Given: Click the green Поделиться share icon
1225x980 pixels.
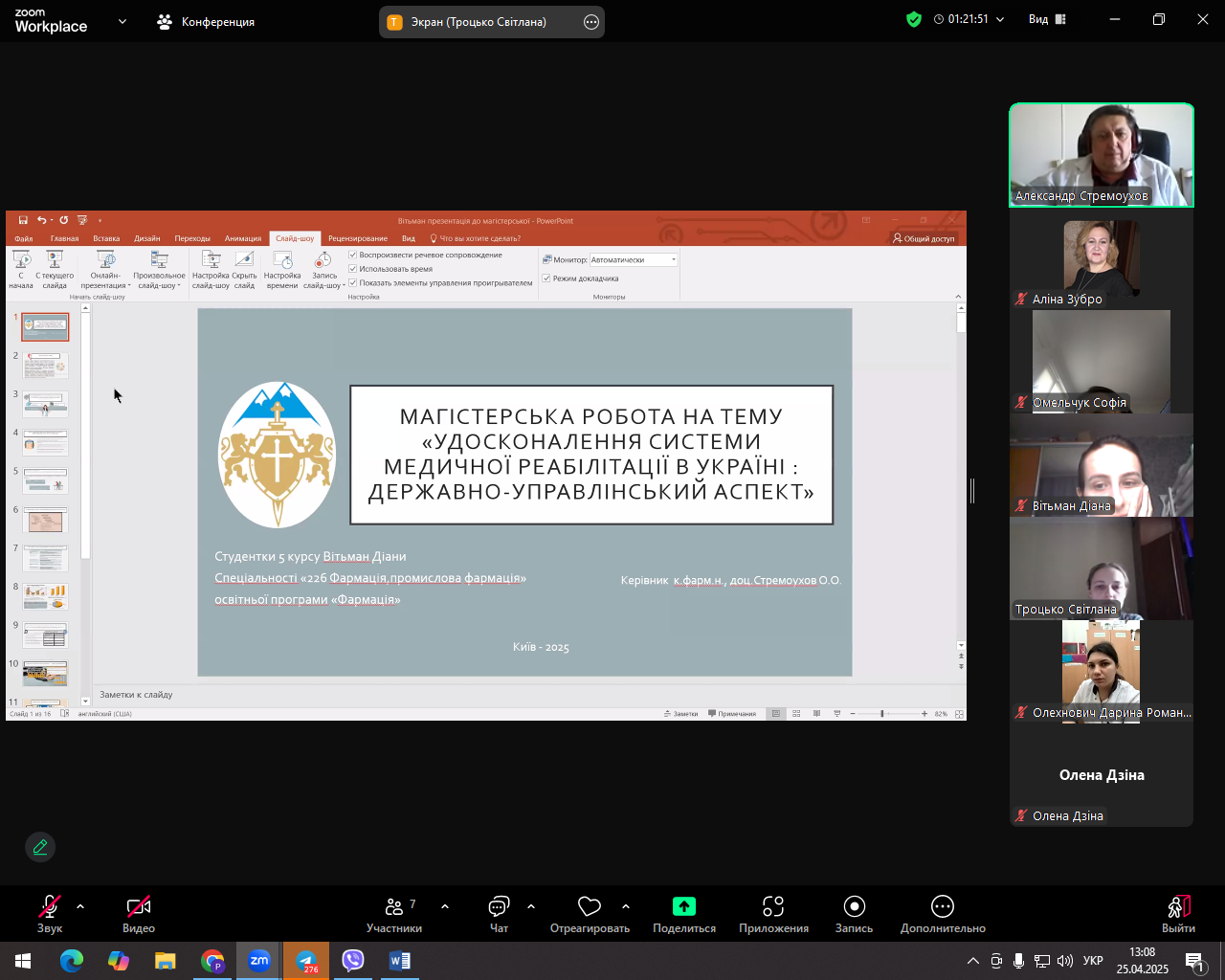Looking at the screenshot, I should point(684,906).
